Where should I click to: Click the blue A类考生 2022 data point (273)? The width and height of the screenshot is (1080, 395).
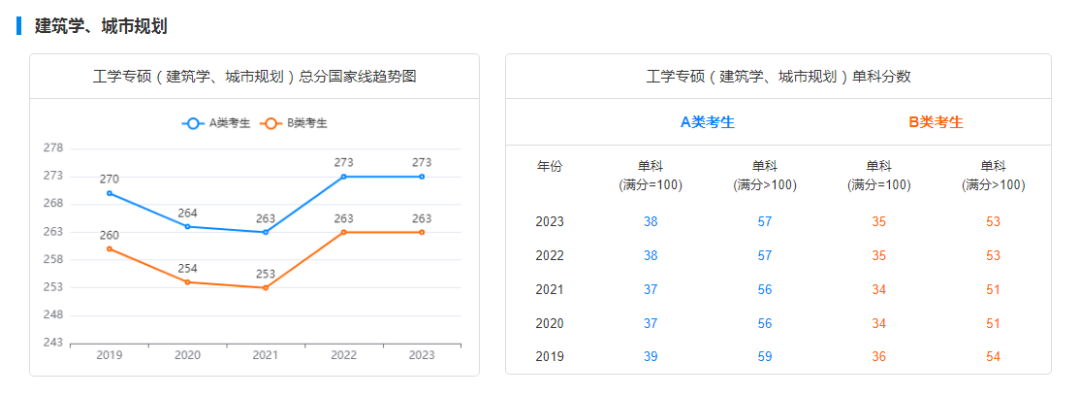pyautogui.click(x=344, y=176)
